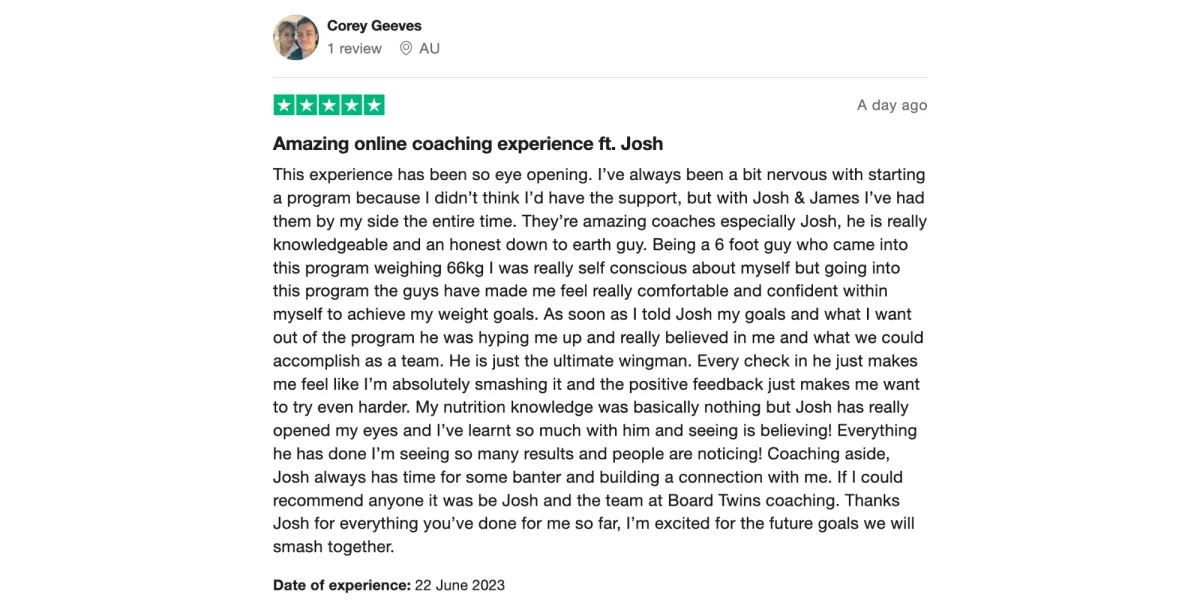1200x600 pixels.
Task: Open the "Amazing online coaching experience ft. Josh" title
Action: (x=468, y=144)
